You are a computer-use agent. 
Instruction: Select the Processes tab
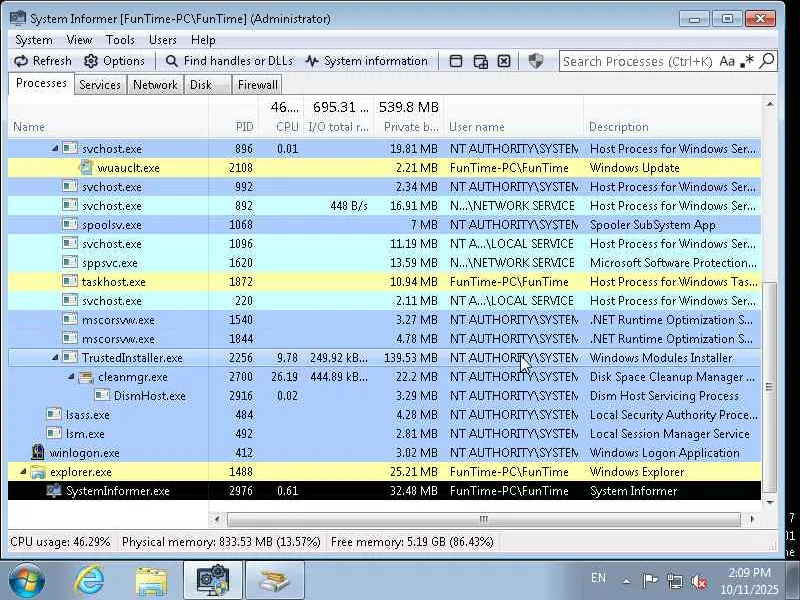coord(41,83)
